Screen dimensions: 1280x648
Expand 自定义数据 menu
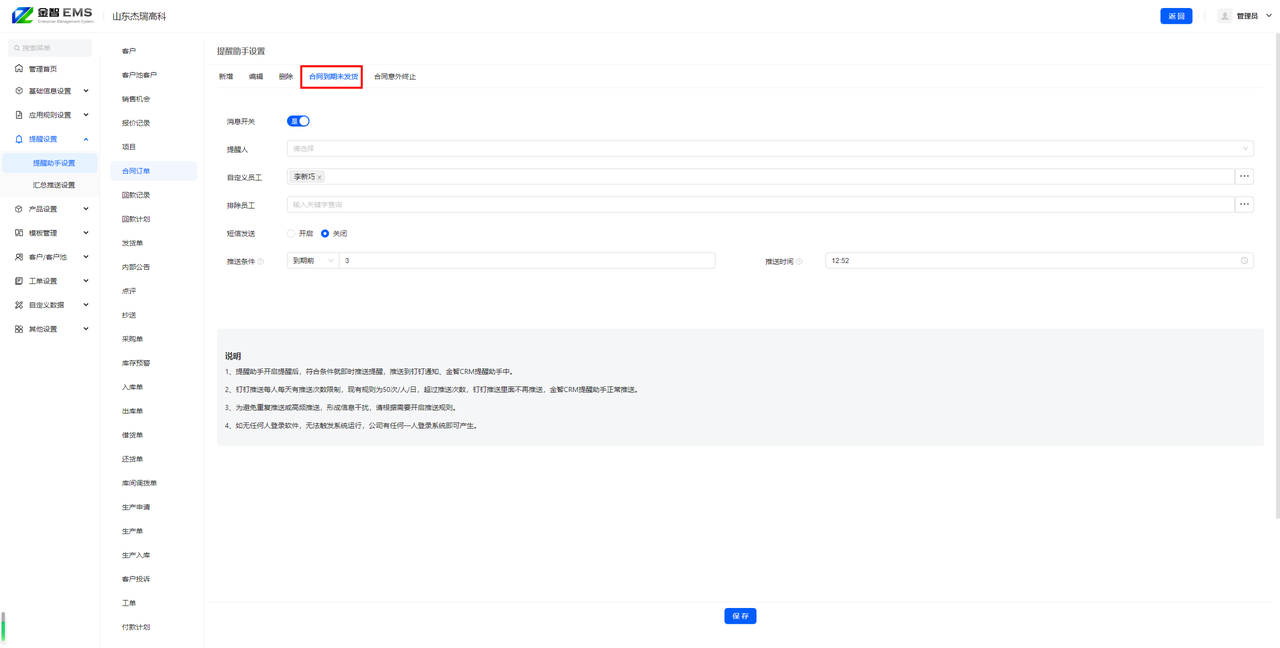(86, 305)
